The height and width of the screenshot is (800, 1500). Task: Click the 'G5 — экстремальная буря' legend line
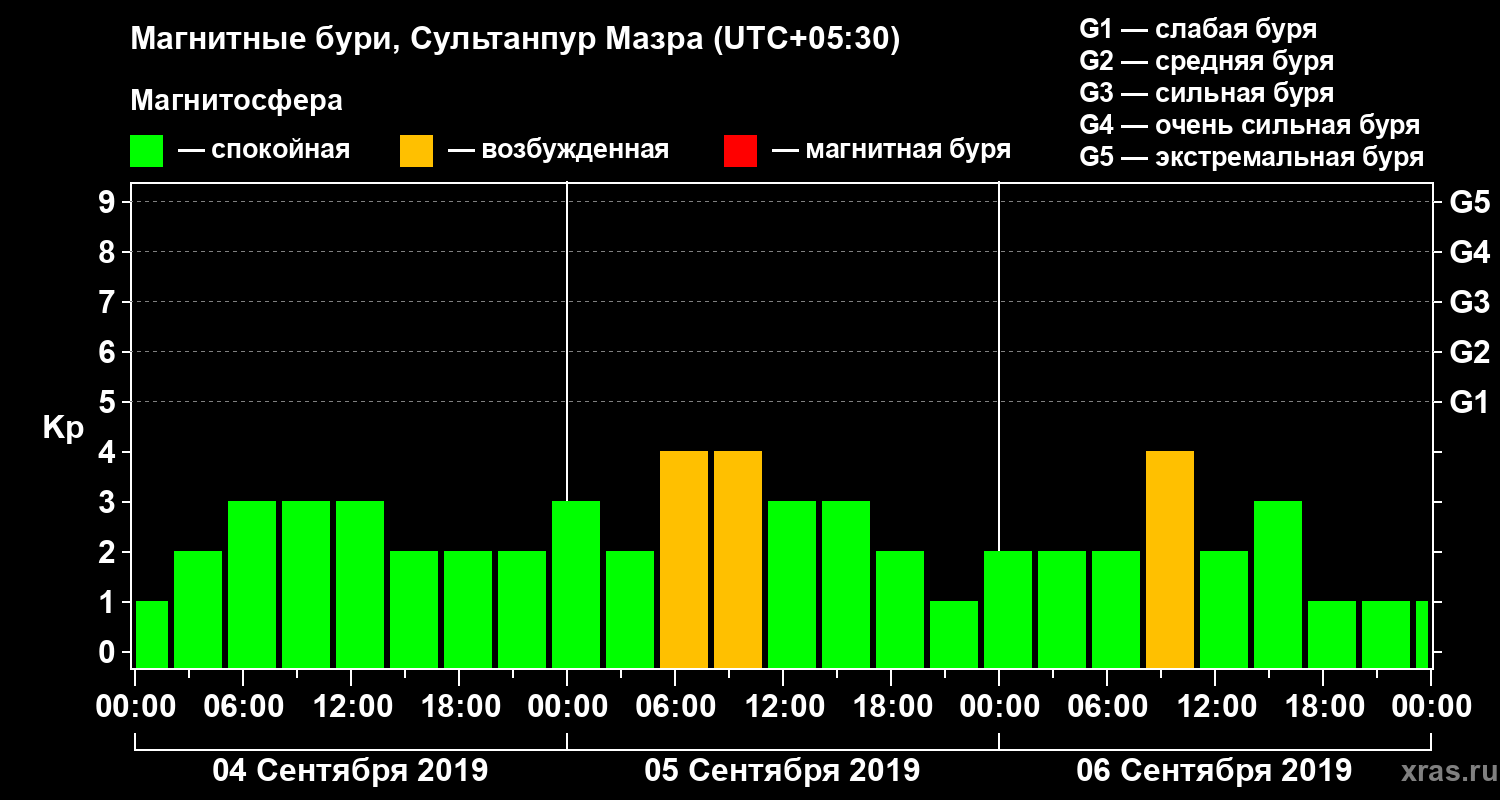[x=1251, y=158]
